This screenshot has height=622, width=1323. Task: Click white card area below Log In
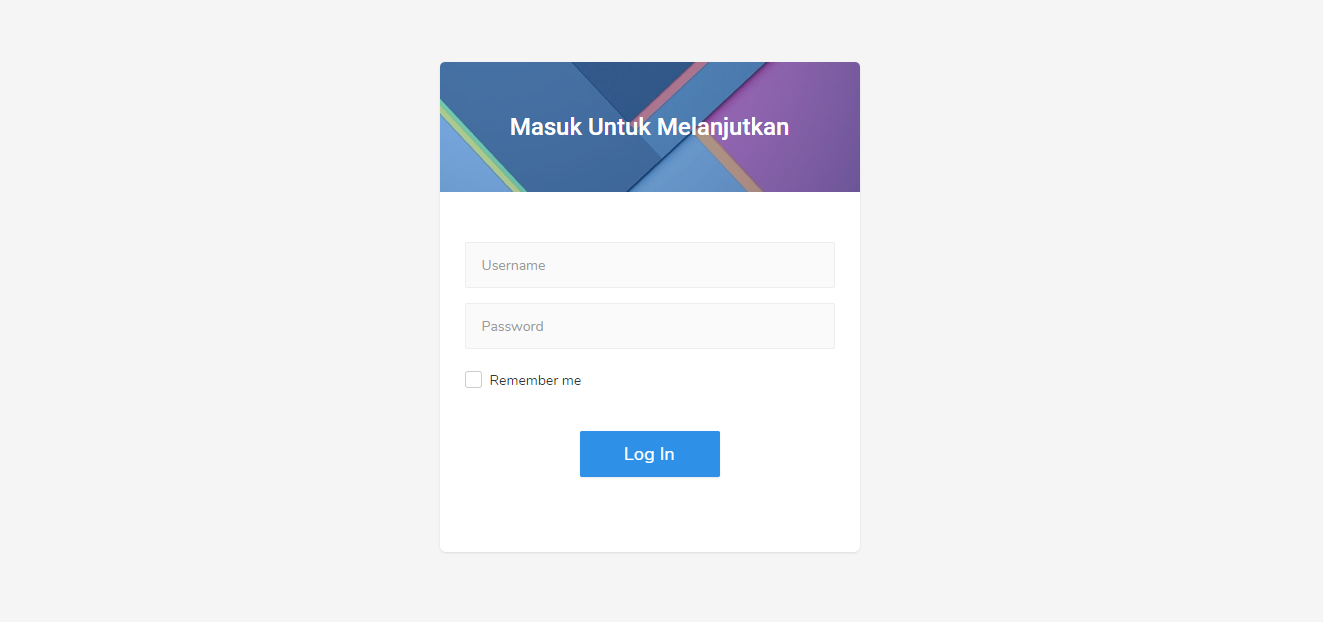pyautogui.click(x=650, y=515)
